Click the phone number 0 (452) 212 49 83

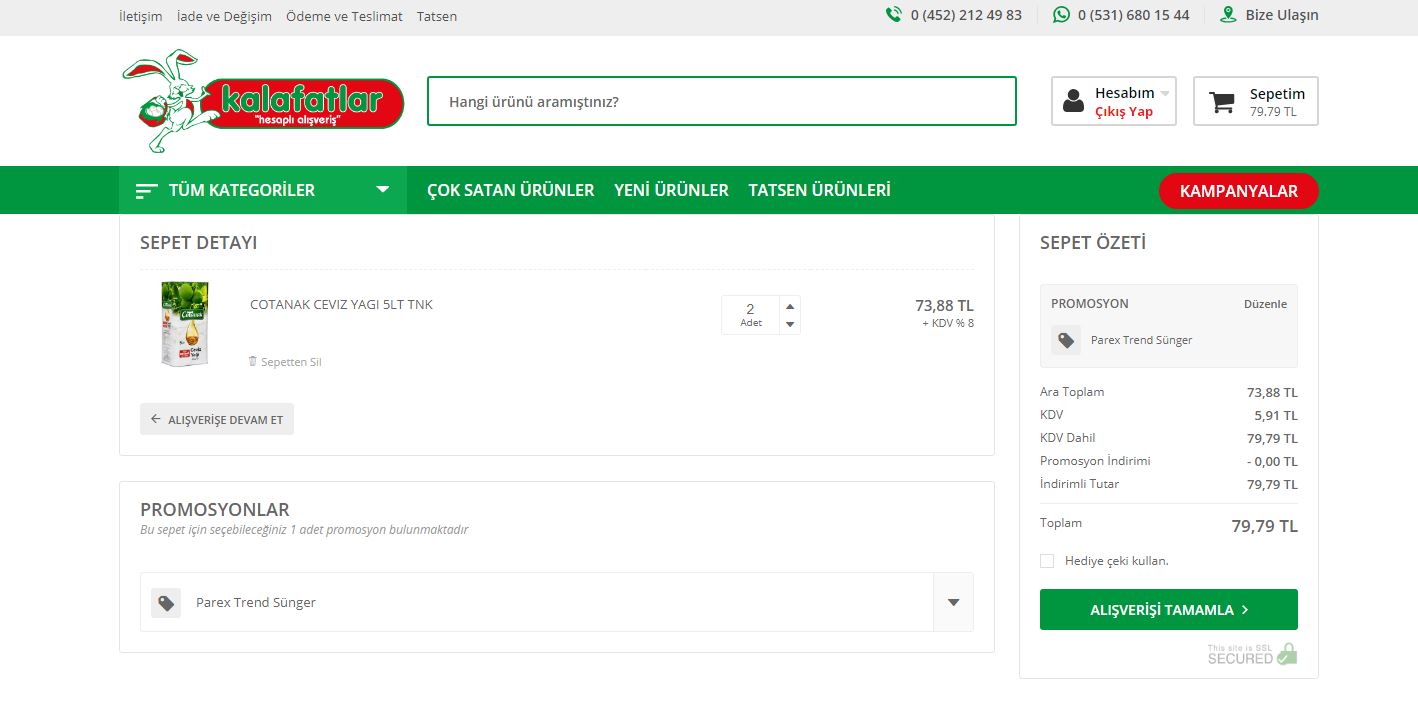pos(966,15)
